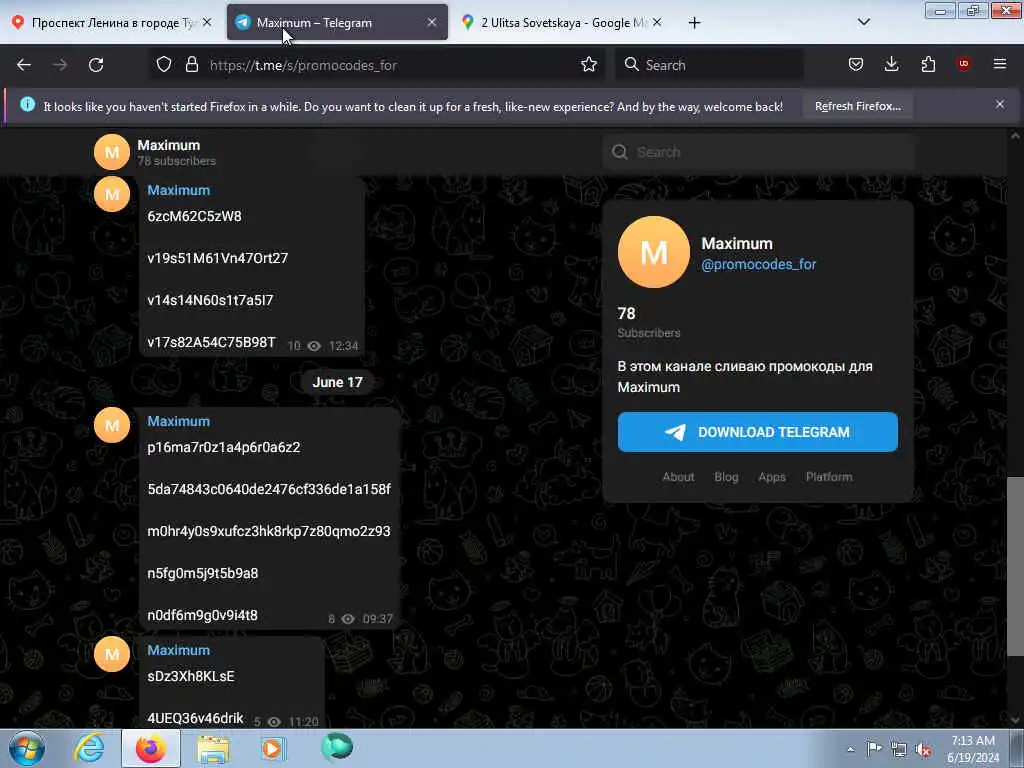1024x768 pixels.
Task: Click the 09:37 post timestamp
Action: (377, 618)
